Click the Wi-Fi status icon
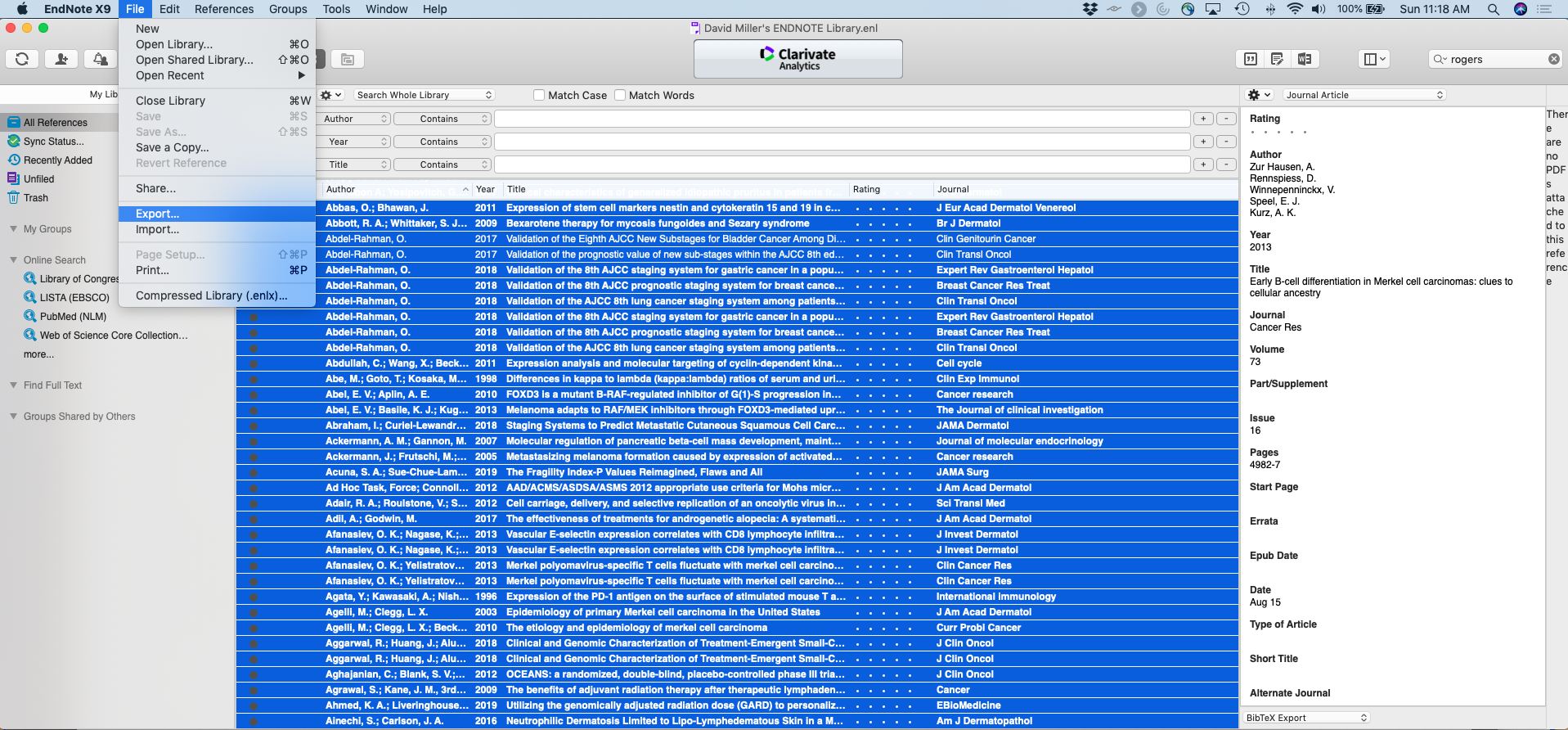 1295,9
